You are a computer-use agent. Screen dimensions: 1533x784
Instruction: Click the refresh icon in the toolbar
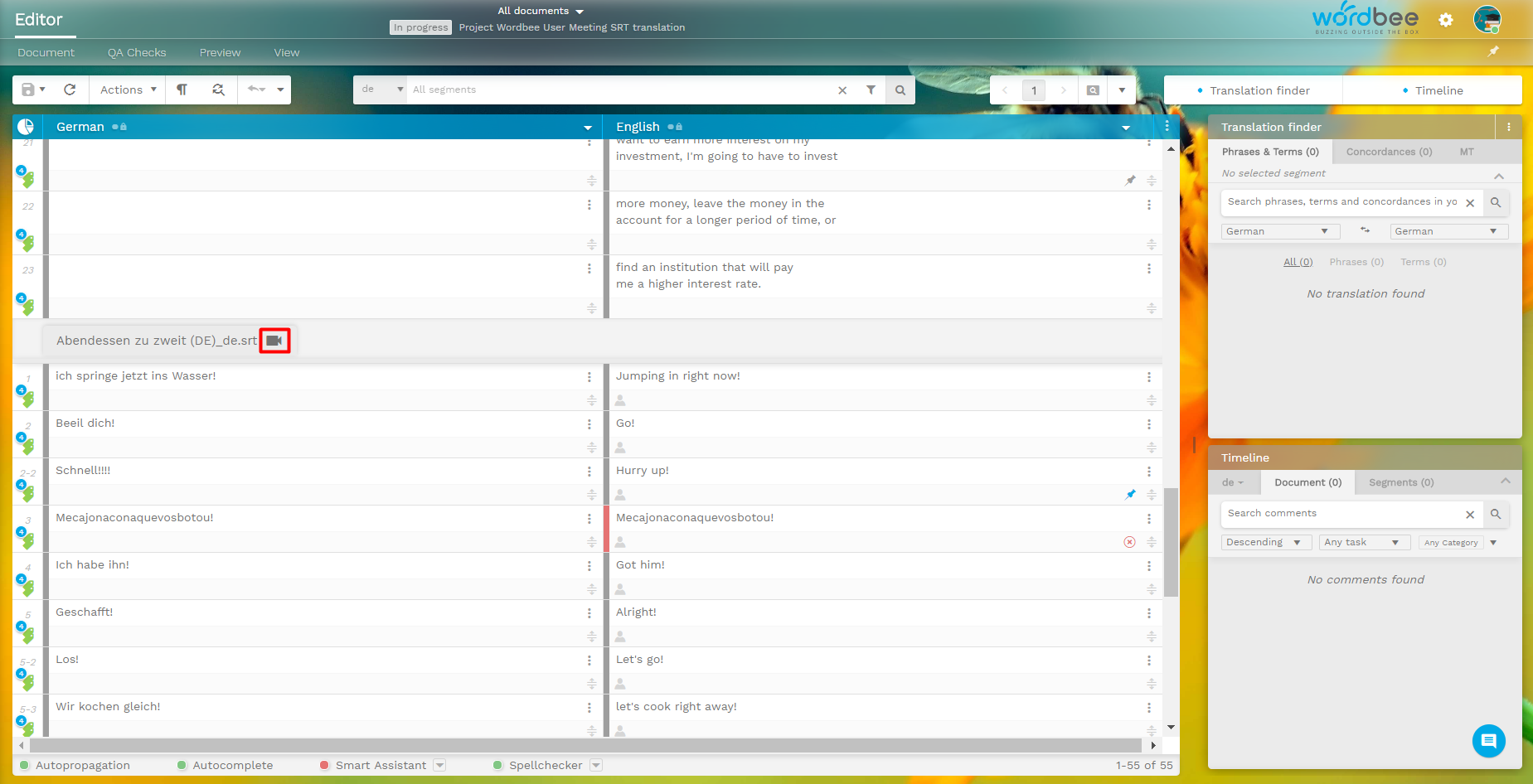[x=70, y=90]
